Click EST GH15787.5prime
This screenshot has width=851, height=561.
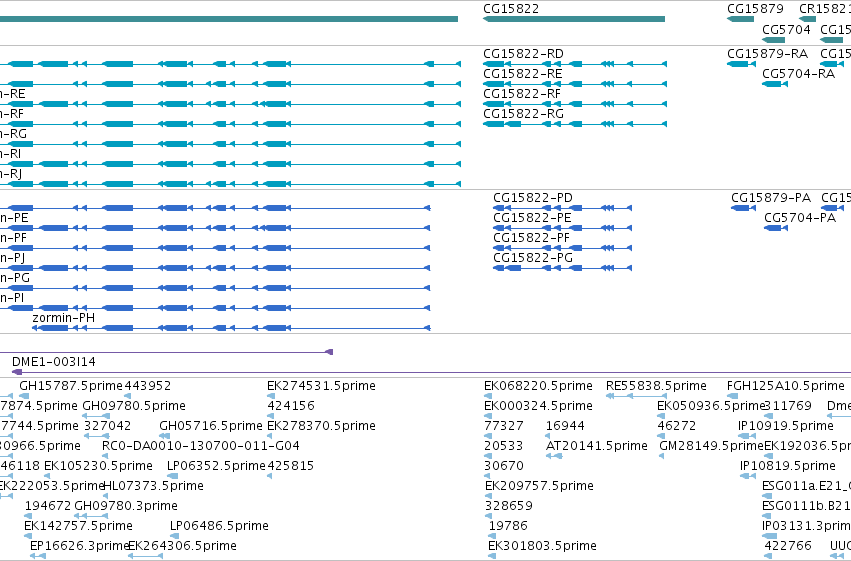[x=71, y=386]
